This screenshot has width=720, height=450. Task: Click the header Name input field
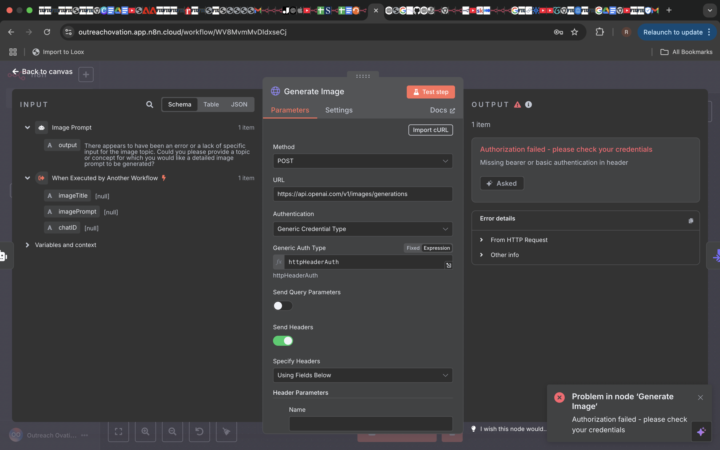coord(371,423)
